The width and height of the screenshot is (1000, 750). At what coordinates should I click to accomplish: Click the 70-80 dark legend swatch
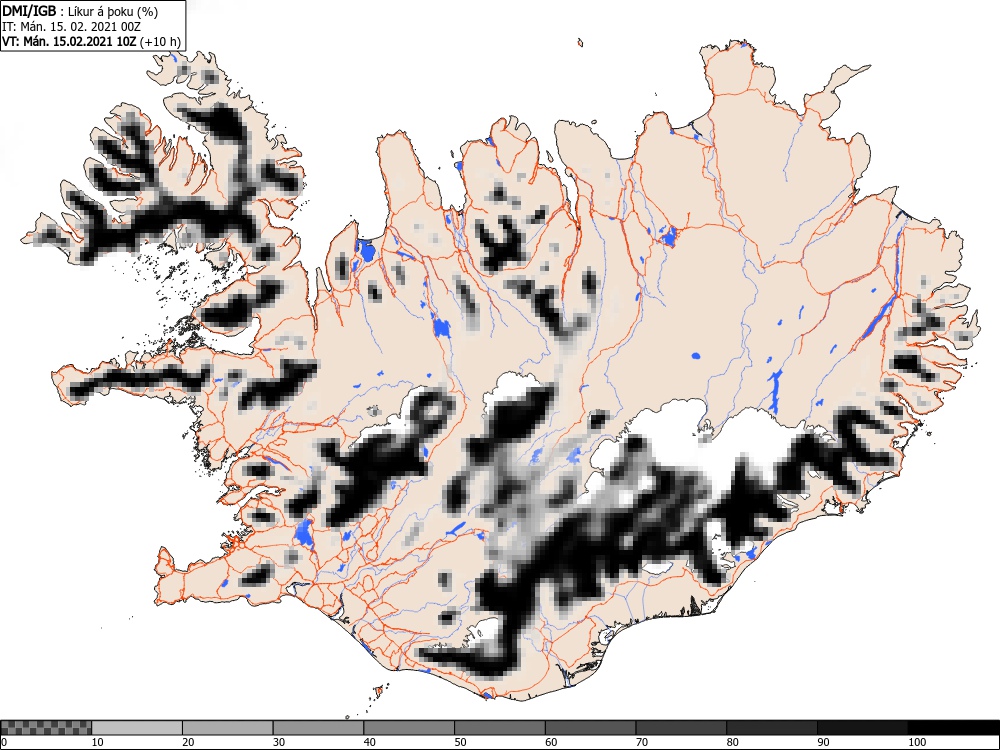pos(681,728)
